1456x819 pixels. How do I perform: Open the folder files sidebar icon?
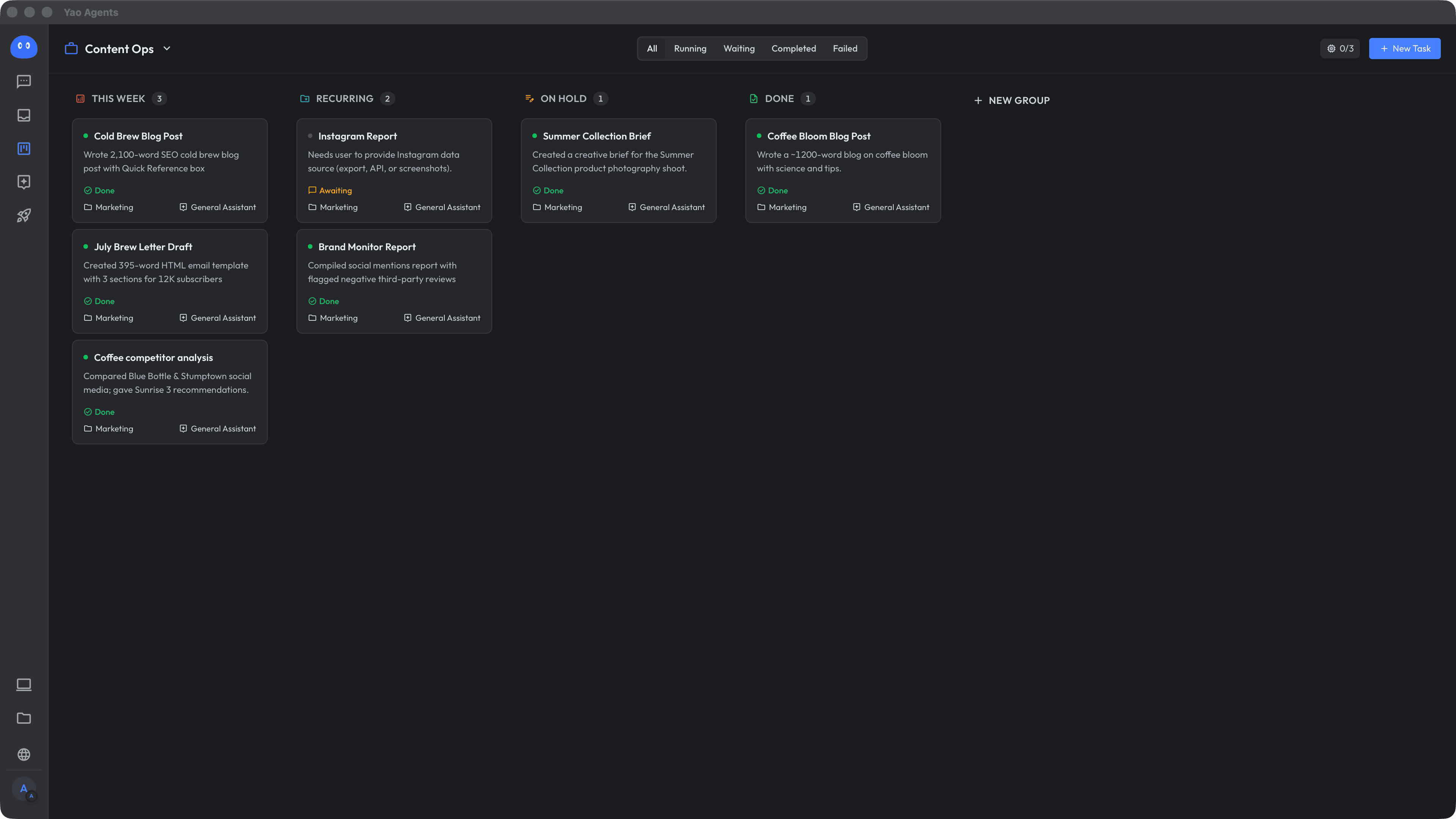point(24,719)
